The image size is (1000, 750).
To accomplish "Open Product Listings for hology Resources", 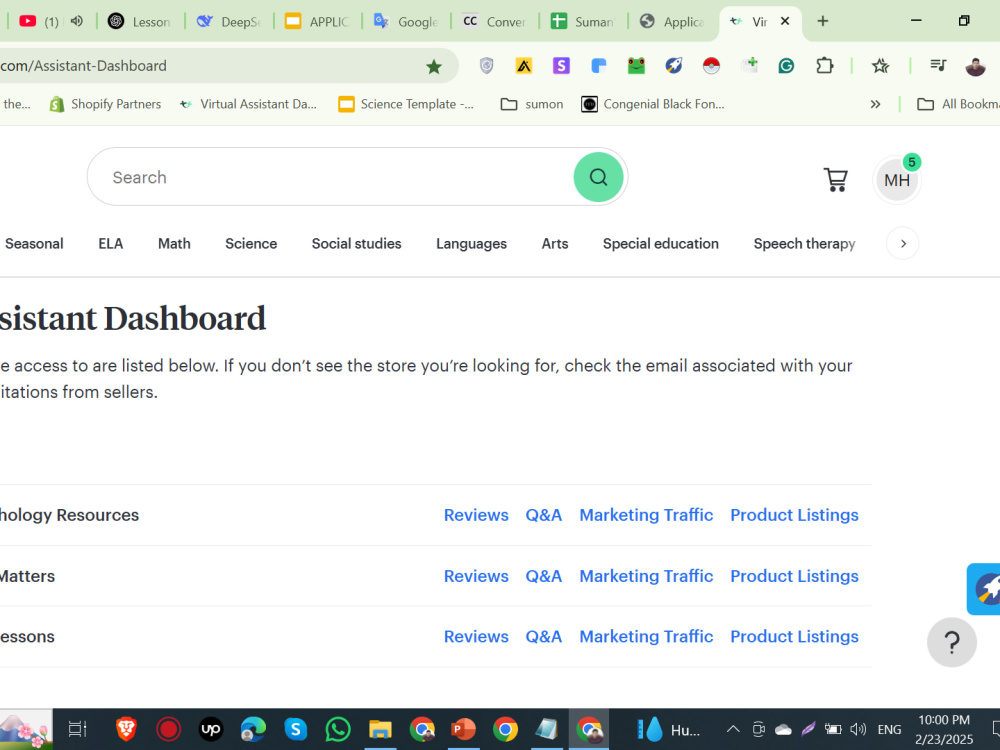I will click(x=794, y=515).
